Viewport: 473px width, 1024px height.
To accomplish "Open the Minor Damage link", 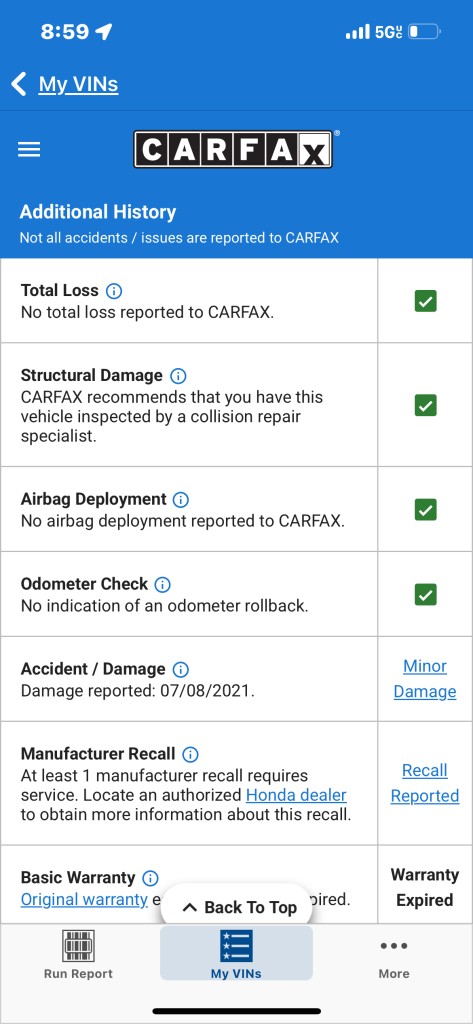I will [x=425, y=679].
